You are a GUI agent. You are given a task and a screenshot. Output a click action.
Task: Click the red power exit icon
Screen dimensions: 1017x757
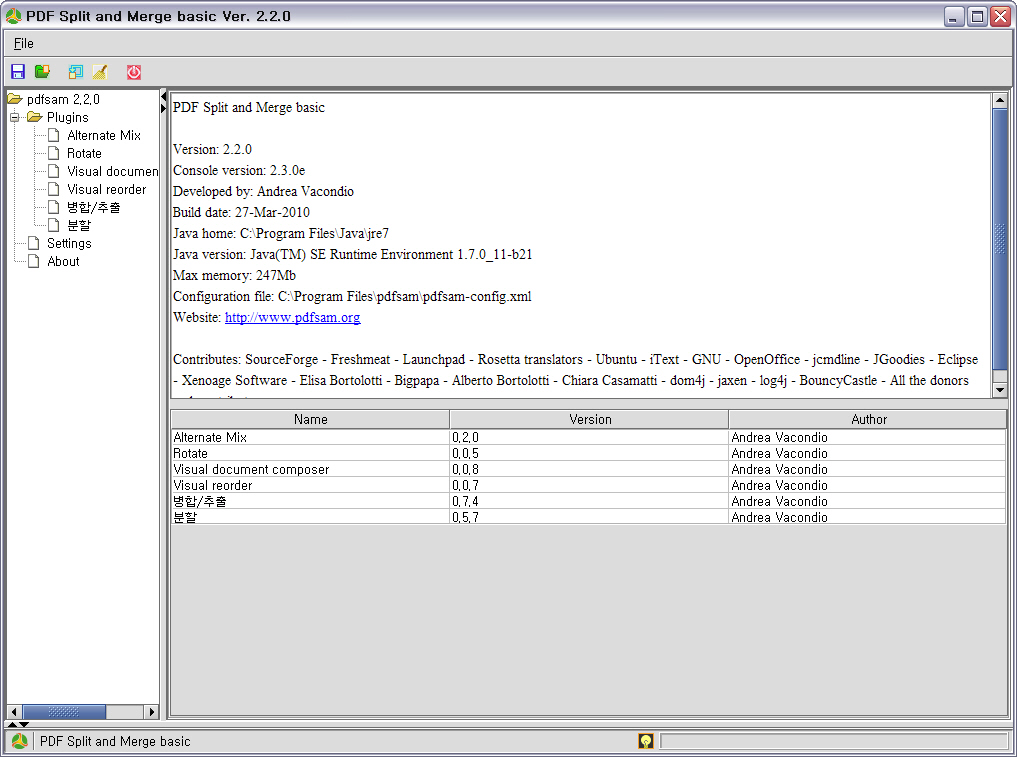click(134, 72)
